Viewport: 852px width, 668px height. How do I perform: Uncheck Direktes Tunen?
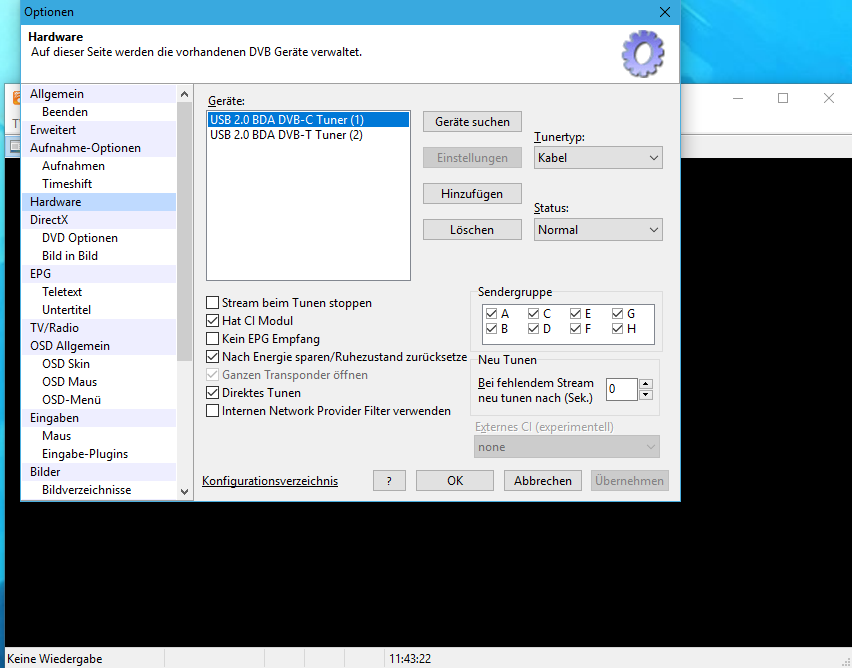coord(212,392)
